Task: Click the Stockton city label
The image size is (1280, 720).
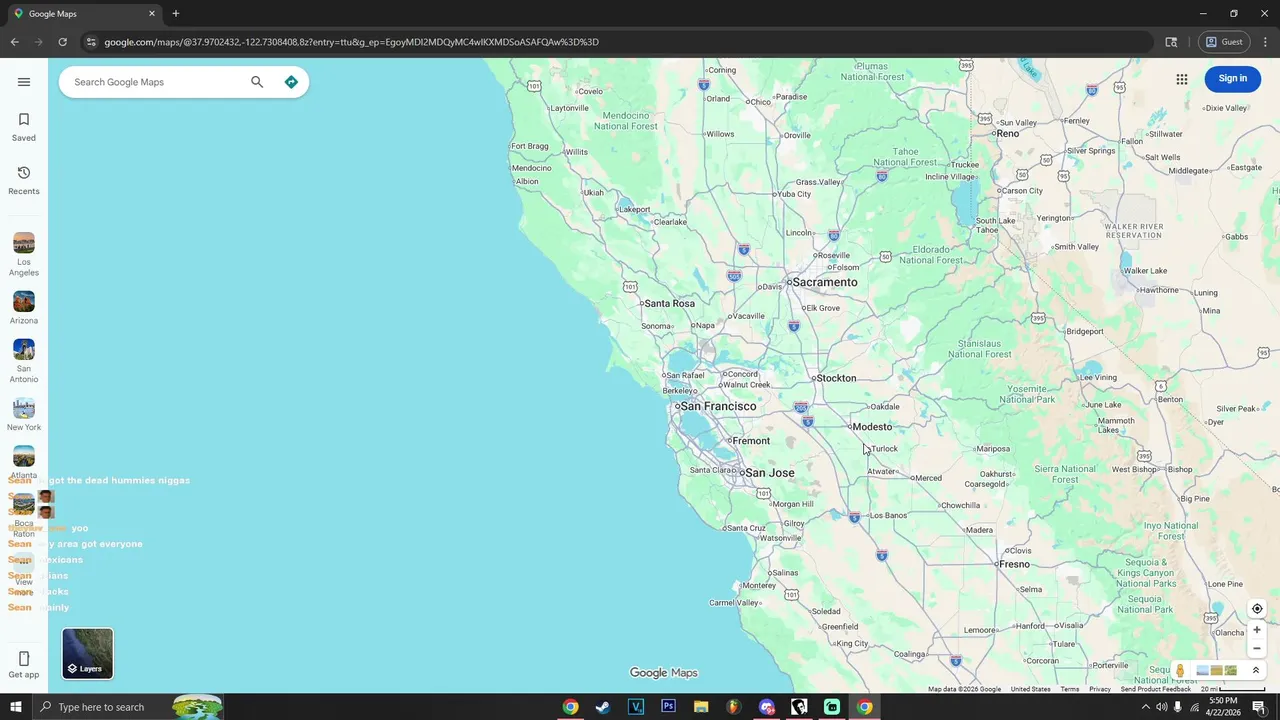Action: point(836,378)
